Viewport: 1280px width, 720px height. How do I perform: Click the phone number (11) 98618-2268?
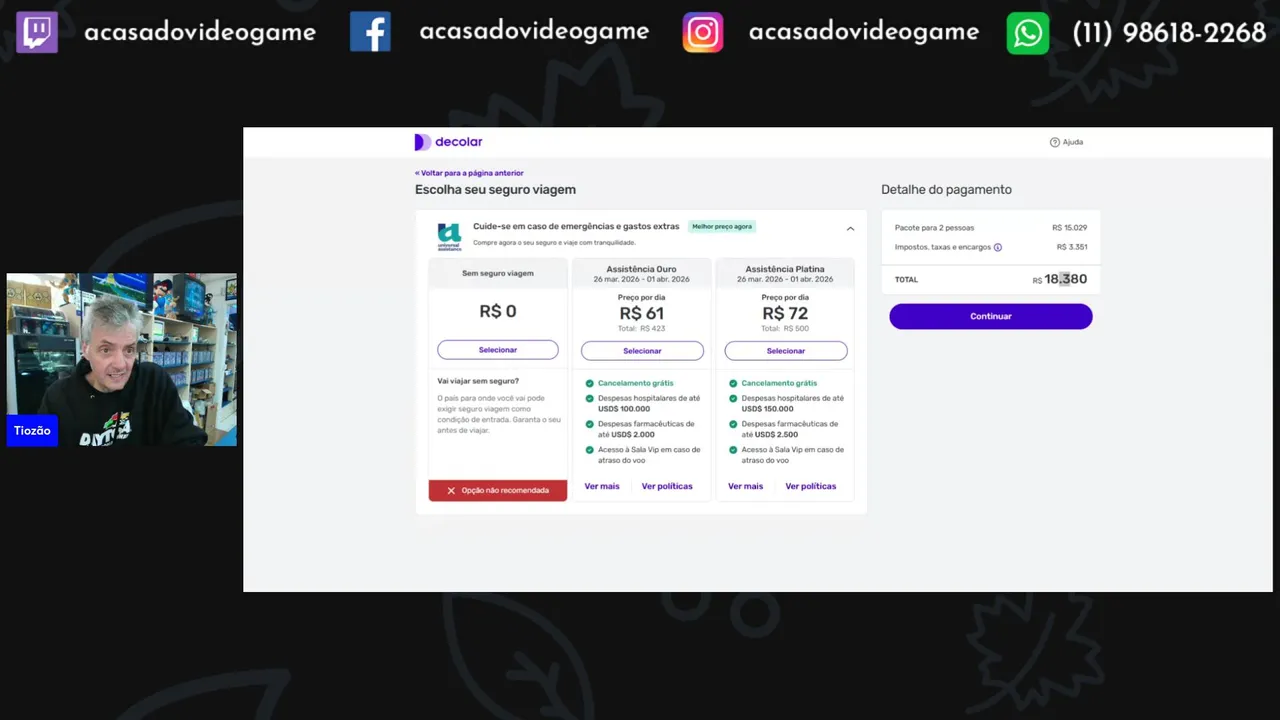pos(1169,33)
